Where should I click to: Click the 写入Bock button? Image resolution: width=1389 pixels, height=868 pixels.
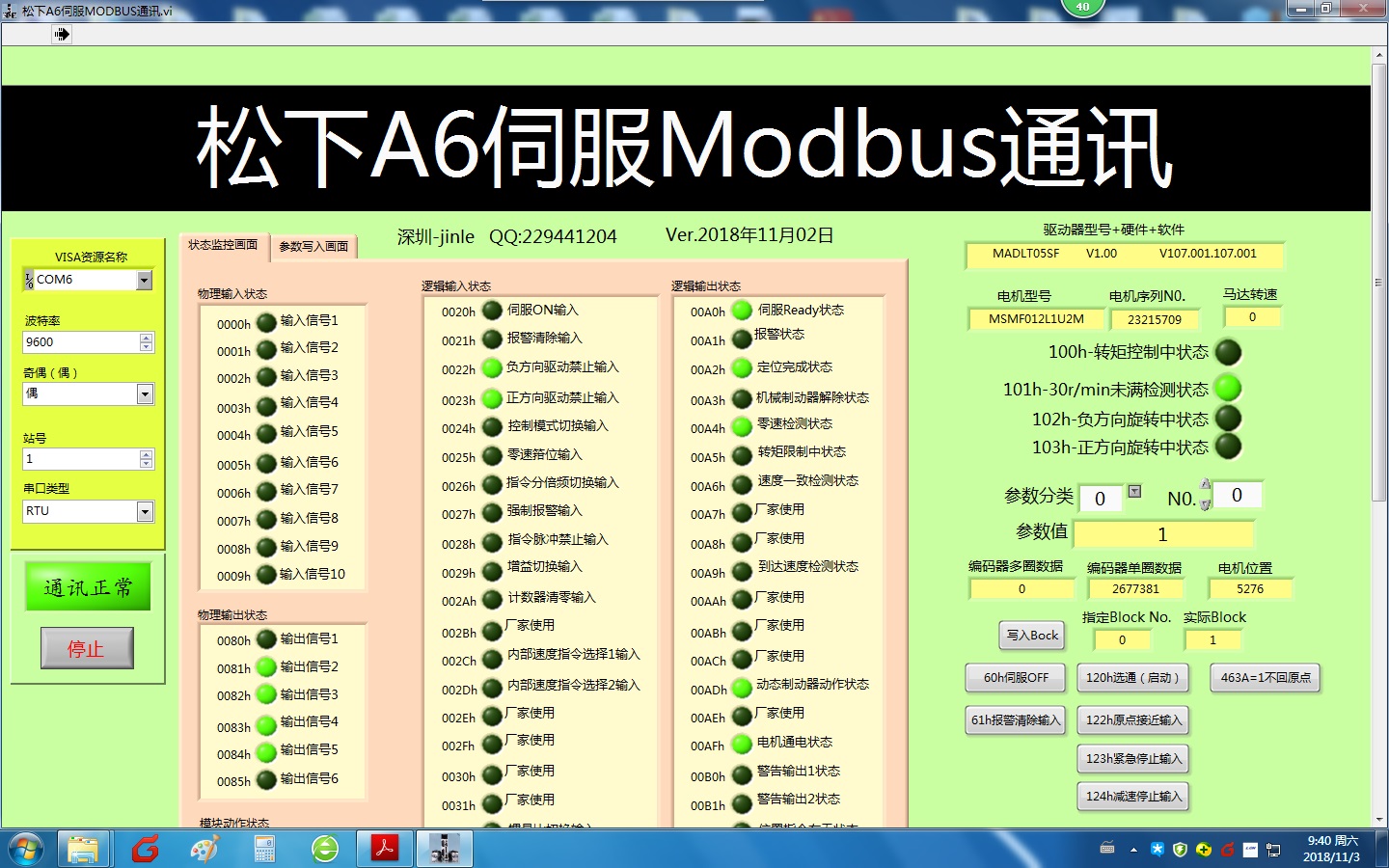[1031, 636]
